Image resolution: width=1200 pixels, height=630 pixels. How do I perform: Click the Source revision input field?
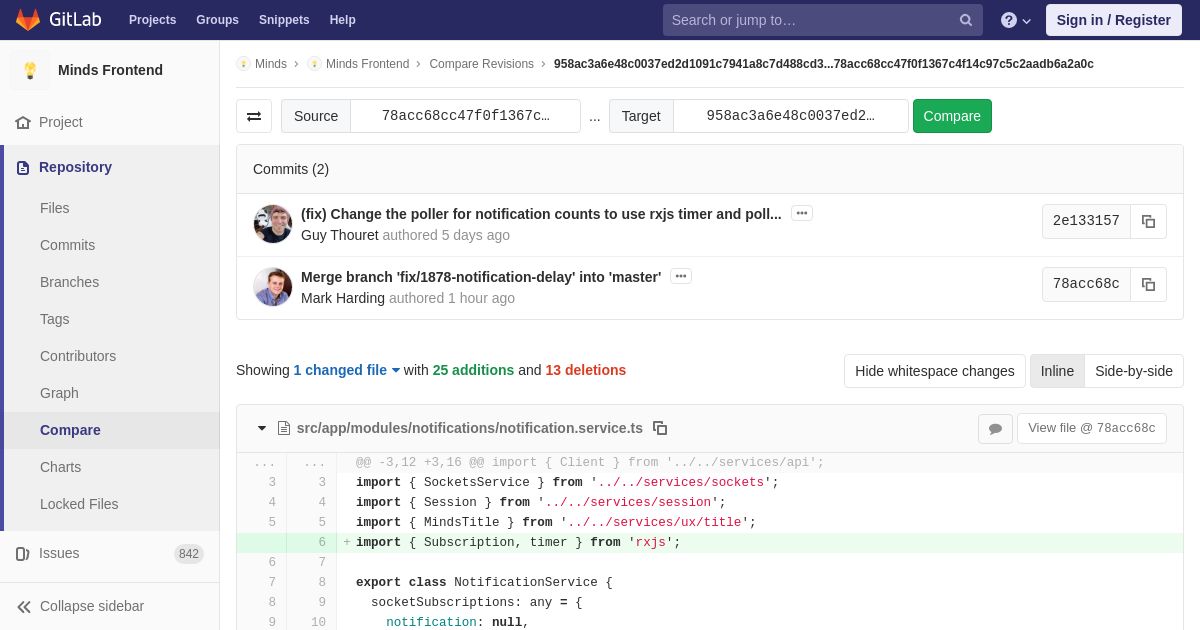(465, 116)
